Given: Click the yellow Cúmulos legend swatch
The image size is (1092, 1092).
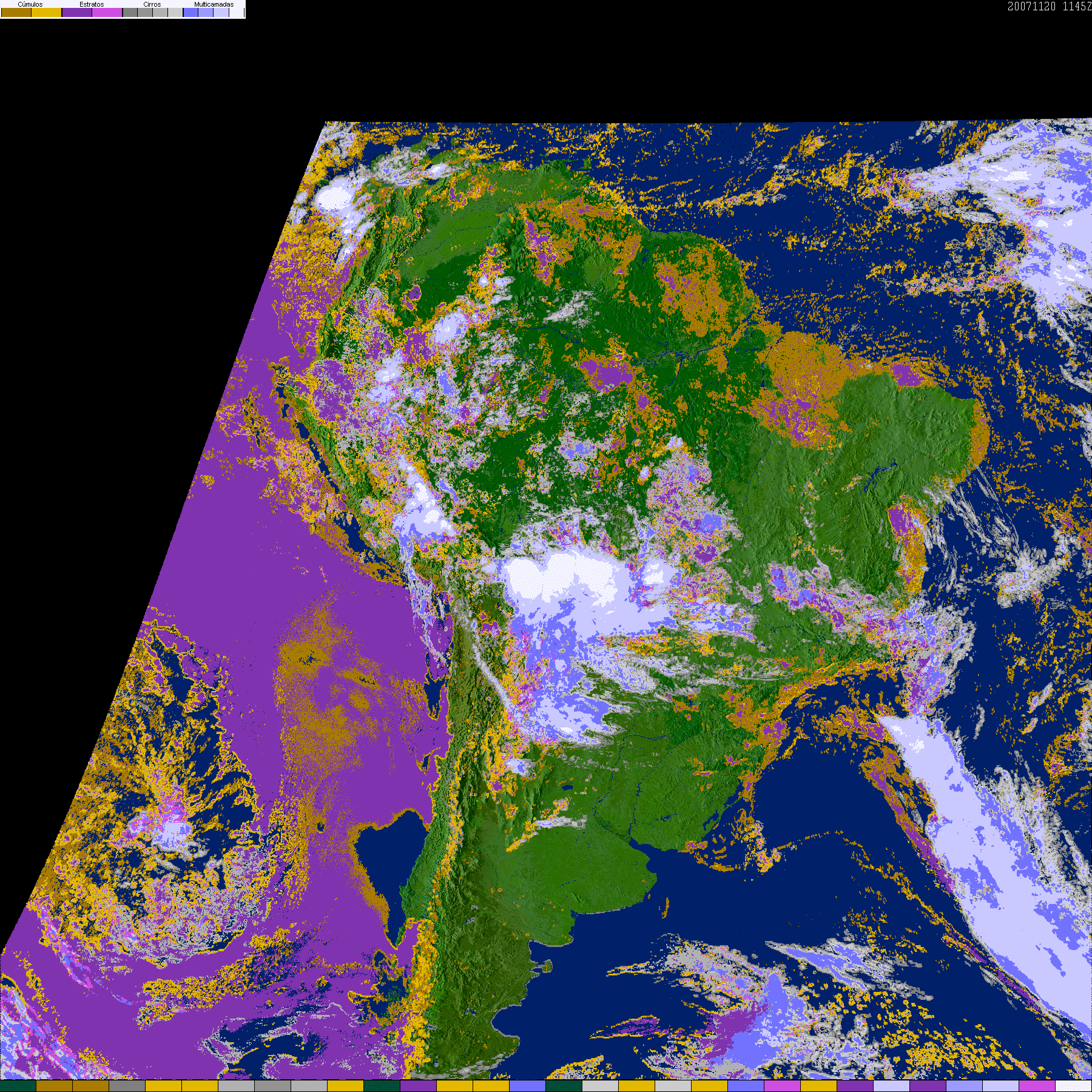Looking at the screenshot, I should pos(47,12).
